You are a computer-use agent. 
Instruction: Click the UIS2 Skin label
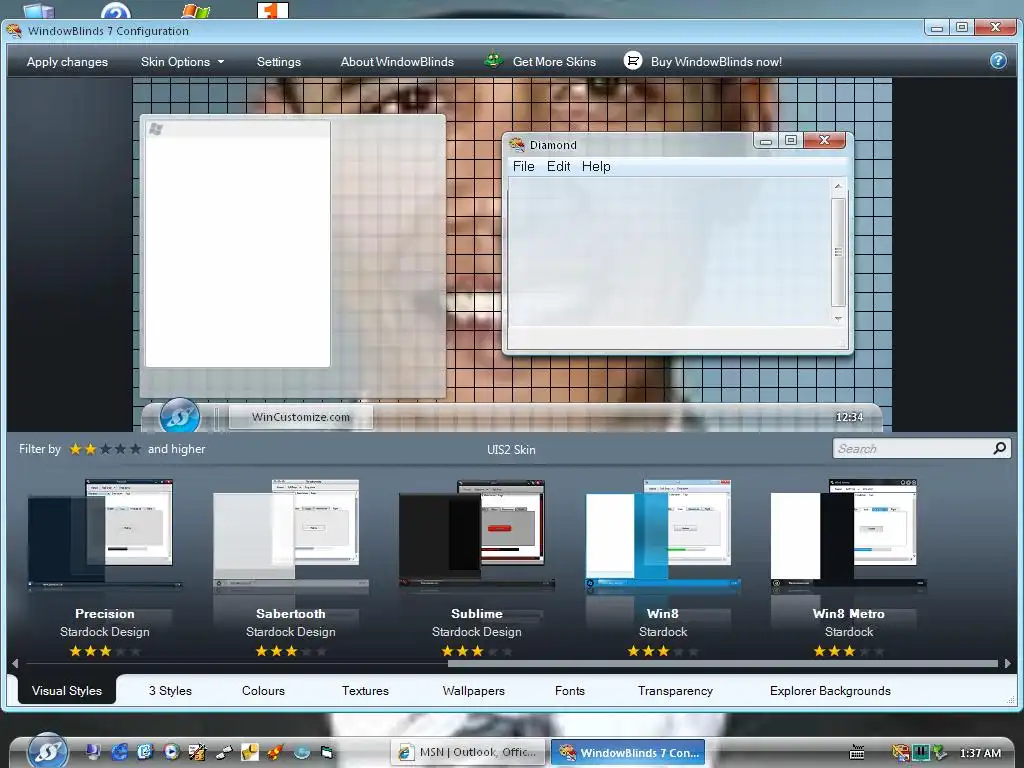click(x=511, y=449)
